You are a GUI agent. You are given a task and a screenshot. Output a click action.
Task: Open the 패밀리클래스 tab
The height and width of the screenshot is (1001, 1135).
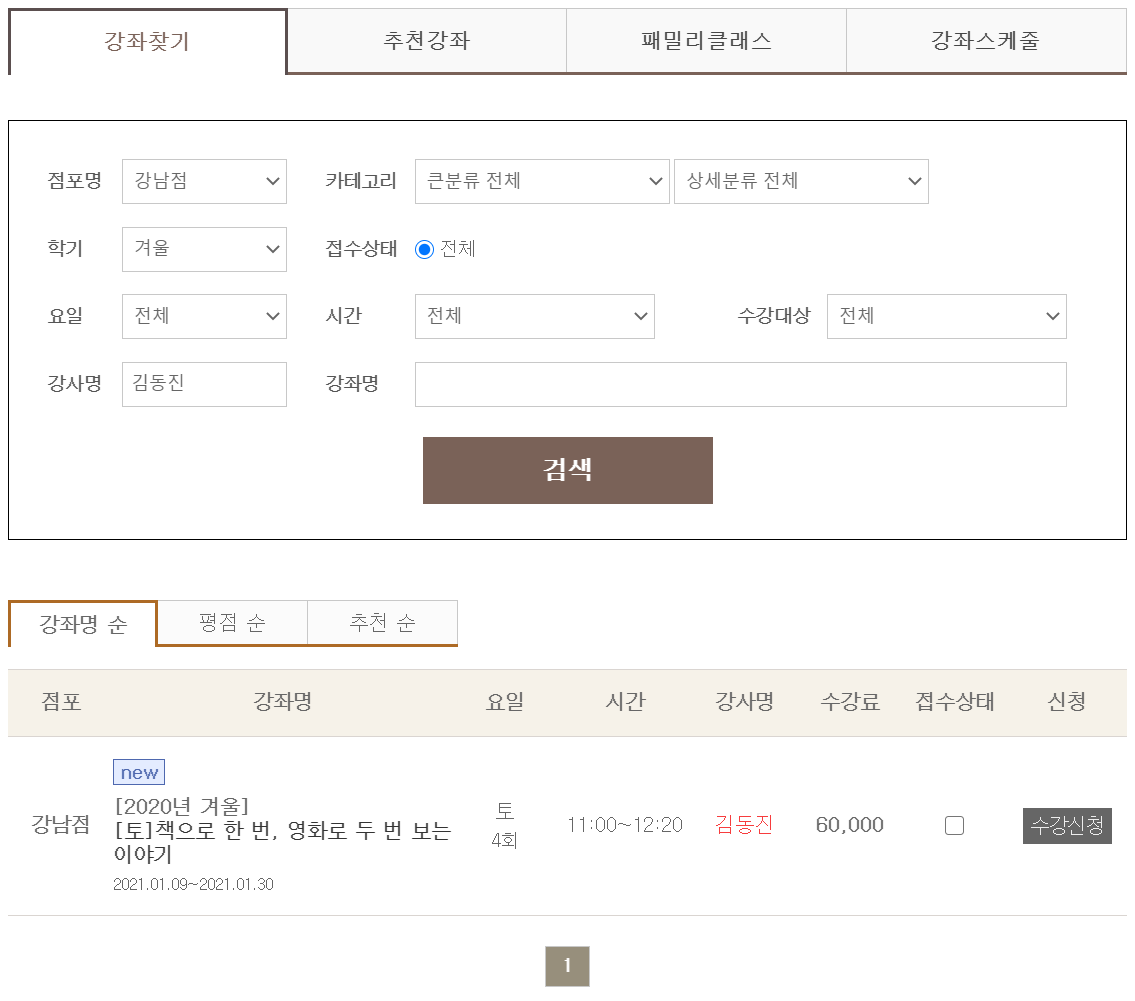(x=706, y=41)
